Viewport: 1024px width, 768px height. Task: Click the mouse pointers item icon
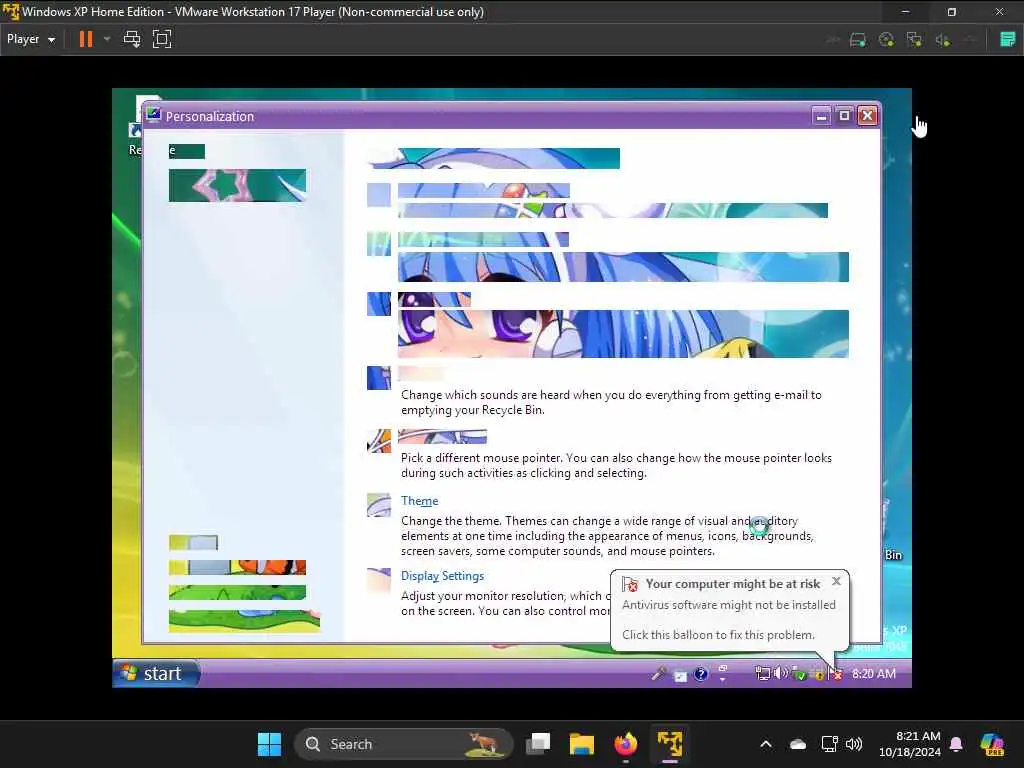[x=379, y=441]
